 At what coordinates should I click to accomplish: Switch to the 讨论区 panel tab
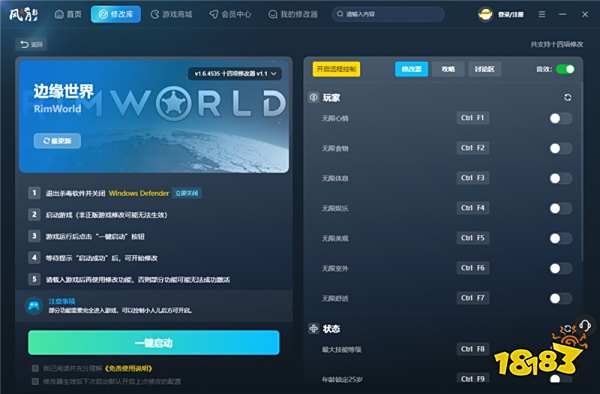pos(484,69)
